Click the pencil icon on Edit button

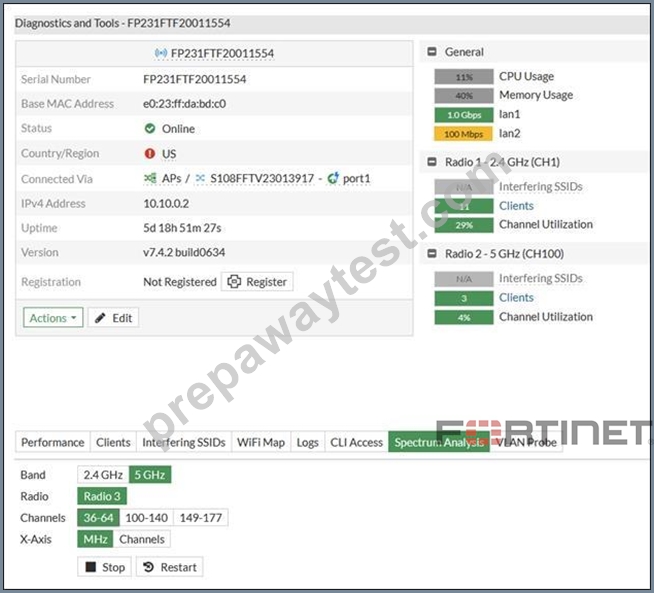(100, 318)
